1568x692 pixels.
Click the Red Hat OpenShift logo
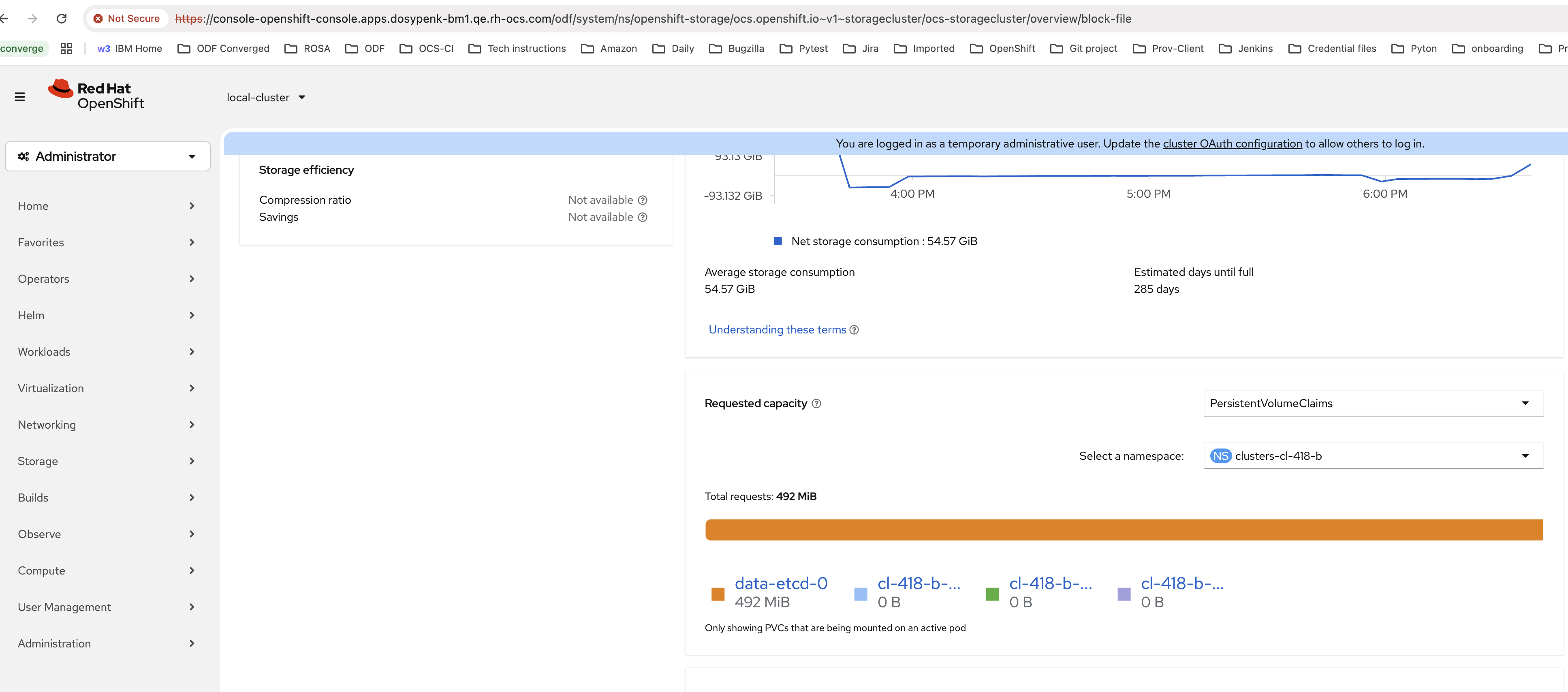[96, 96]
